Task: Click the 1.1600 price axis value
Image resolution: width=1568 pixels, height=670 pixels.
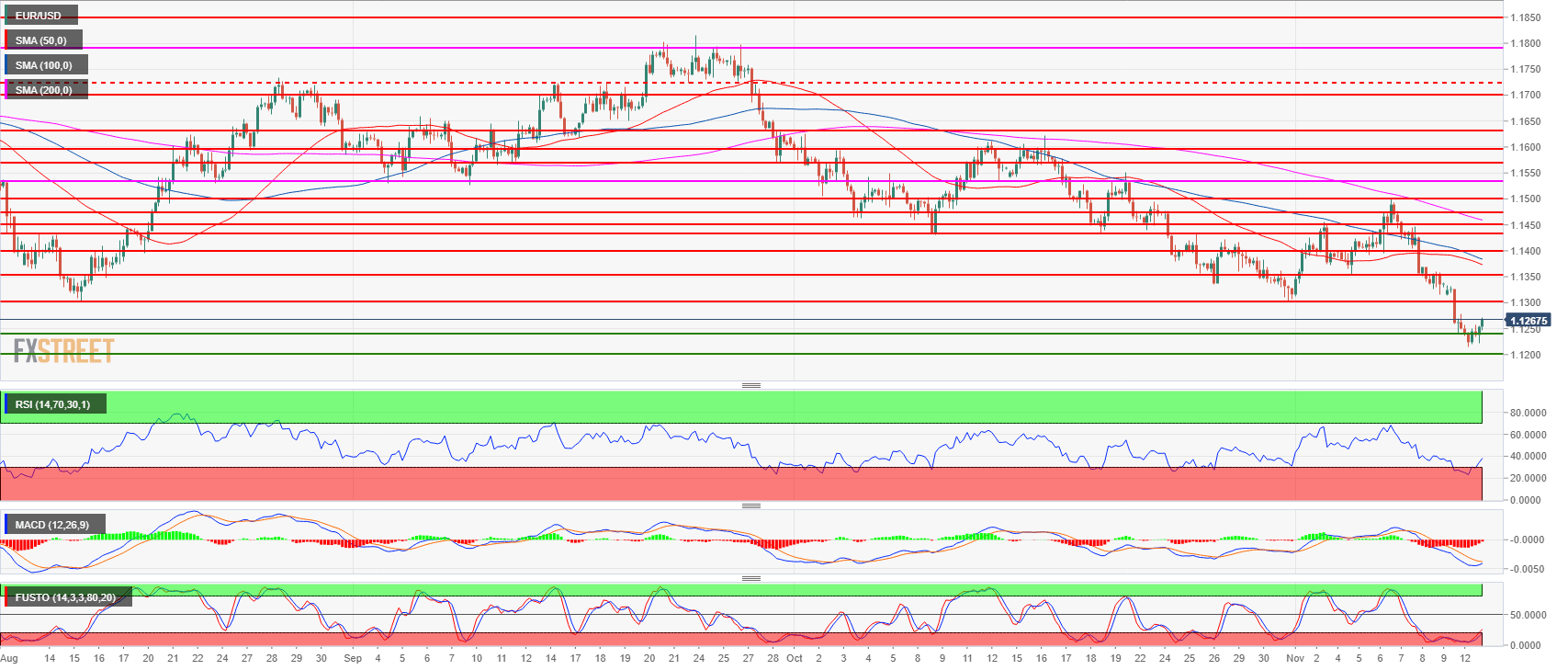Action: click(x=1526, y=147)
